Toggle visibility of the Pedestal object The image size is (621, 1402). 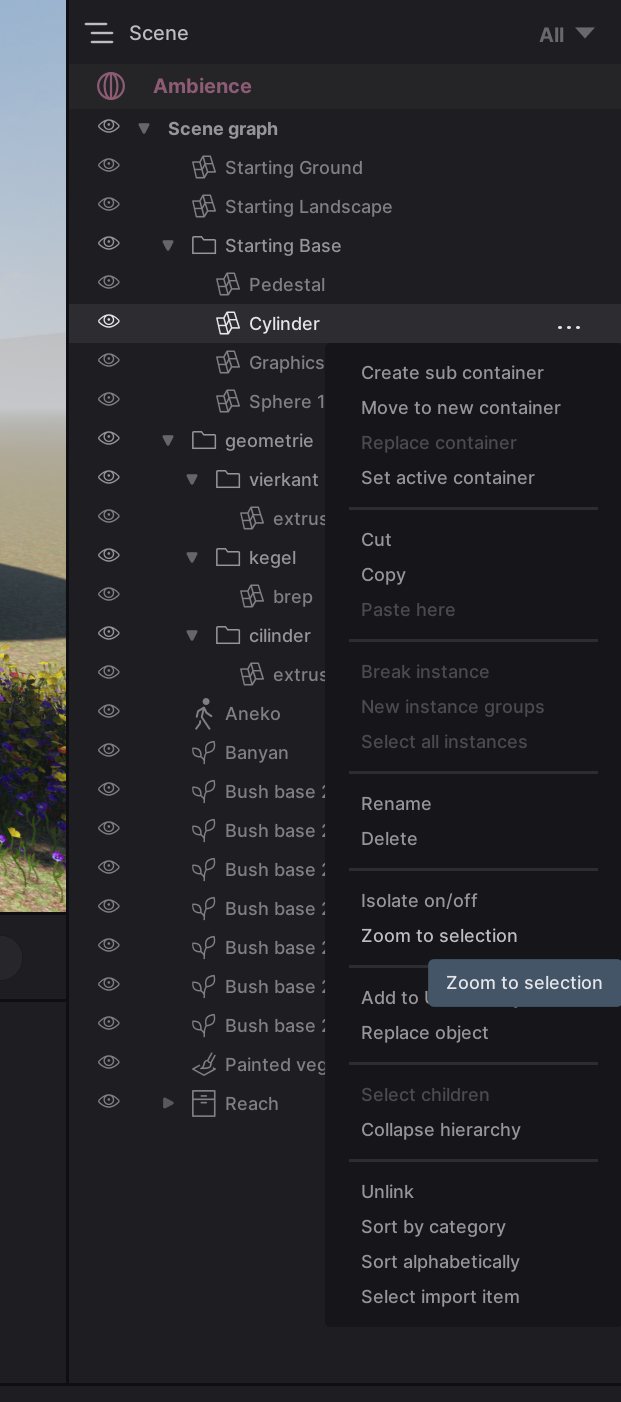pyautogui.click(x=109, y=283)
